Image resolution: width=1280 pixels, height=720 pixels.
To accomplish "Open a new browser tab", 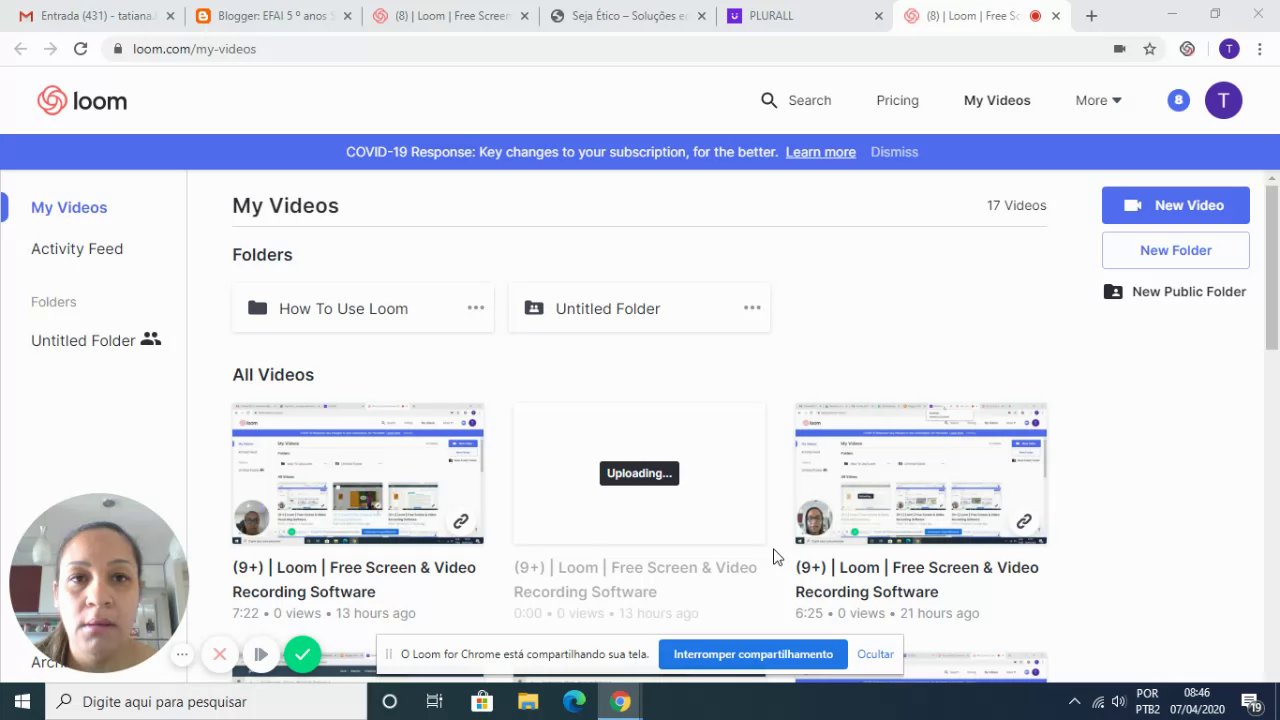I will tap(1091, 16).
